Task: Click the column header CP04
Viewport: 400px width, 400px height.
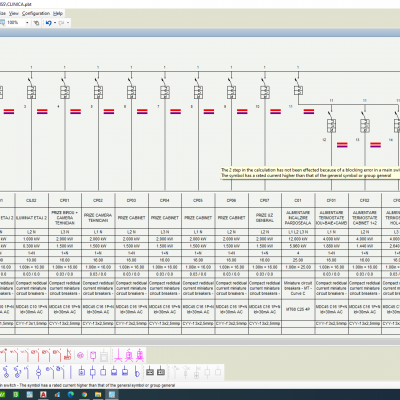Action: pos(165,200)
